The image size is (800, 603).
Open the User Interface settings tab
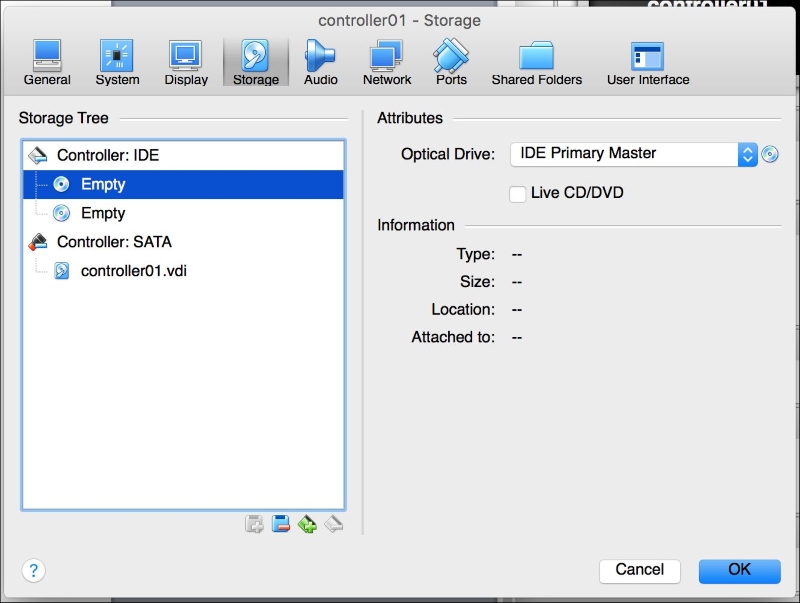pyautogui.click(x=647, y=62)
